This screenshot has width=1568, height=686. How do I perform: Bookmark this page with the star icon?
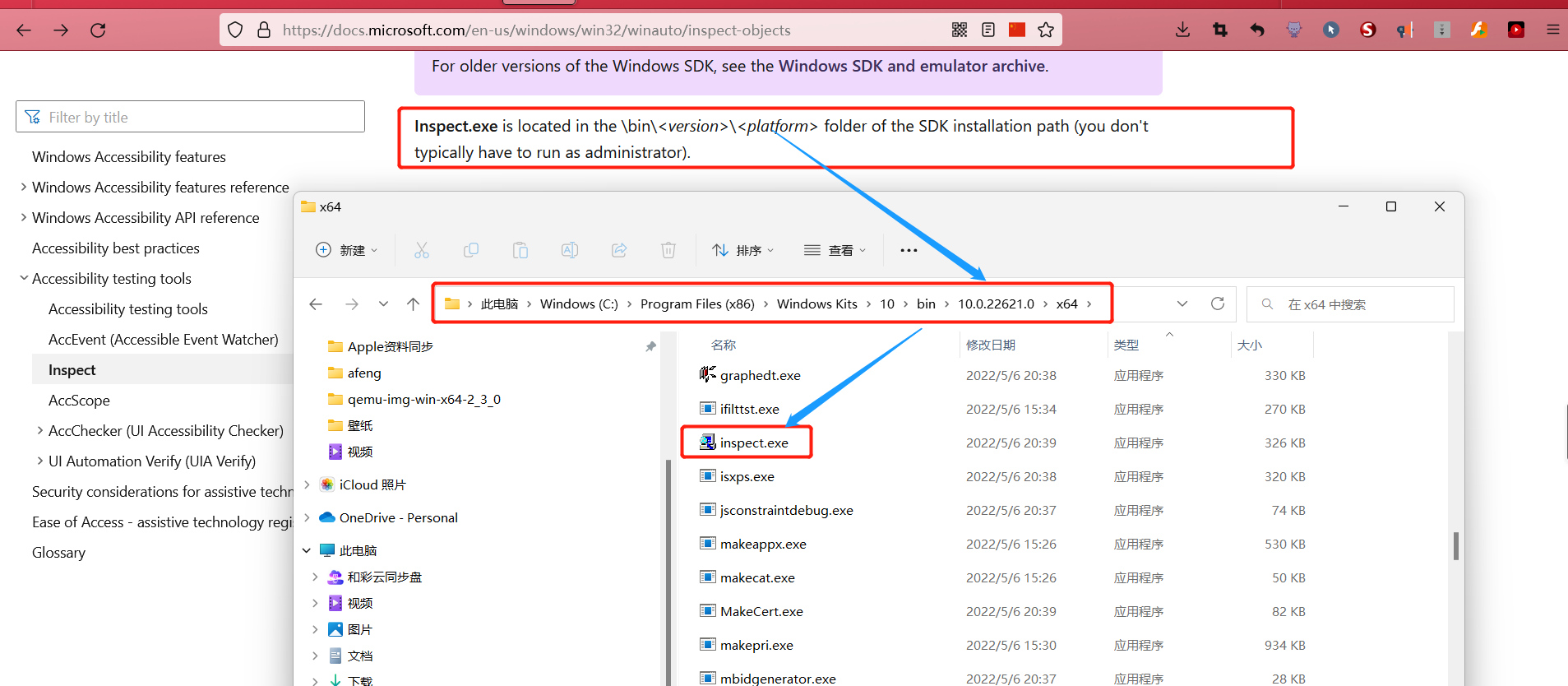click(x=1046, y=30)
